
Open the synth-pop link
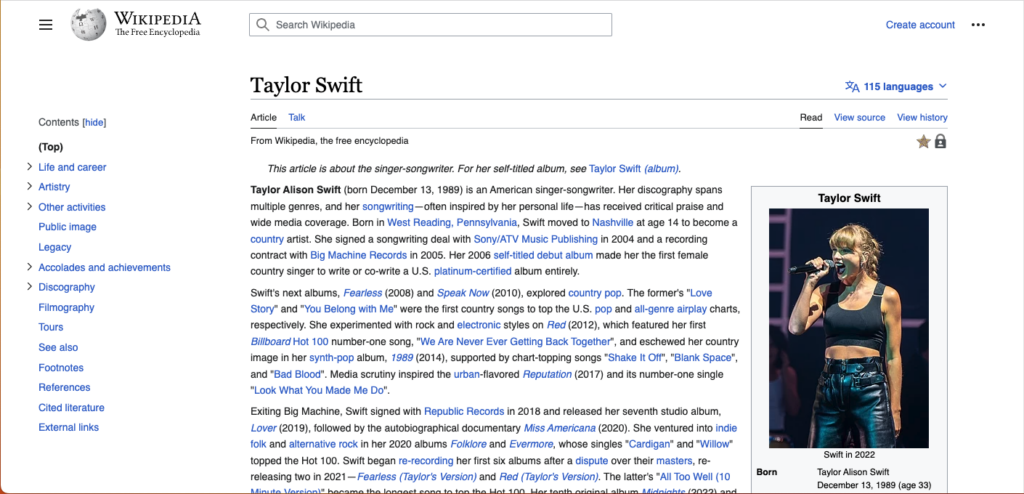coord(331,357)
